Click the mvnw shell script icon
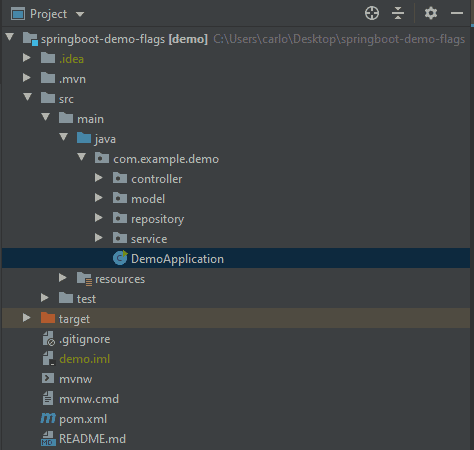Screen dimensions: 474x450 (x=48, y=378)
